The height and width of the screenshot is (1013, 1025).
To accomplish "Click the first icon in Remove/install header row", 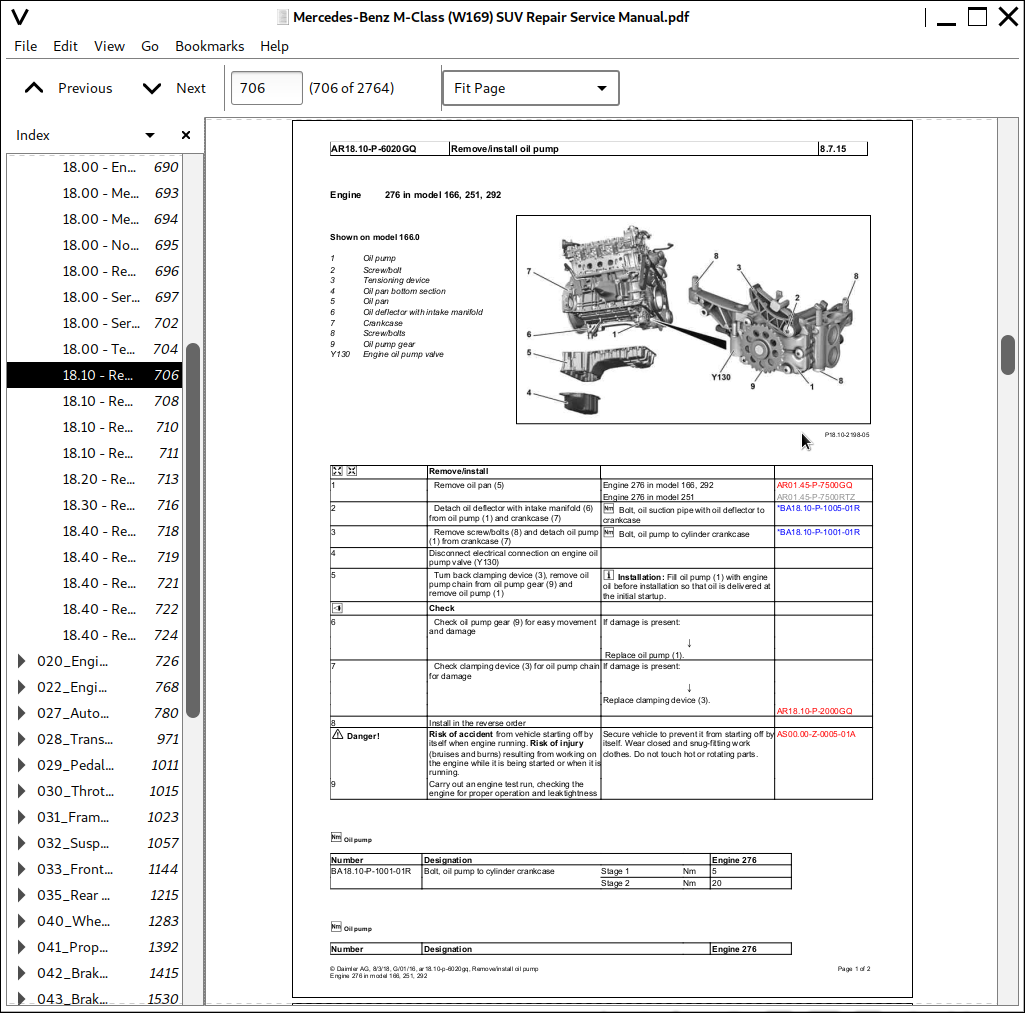I will 337,471.
